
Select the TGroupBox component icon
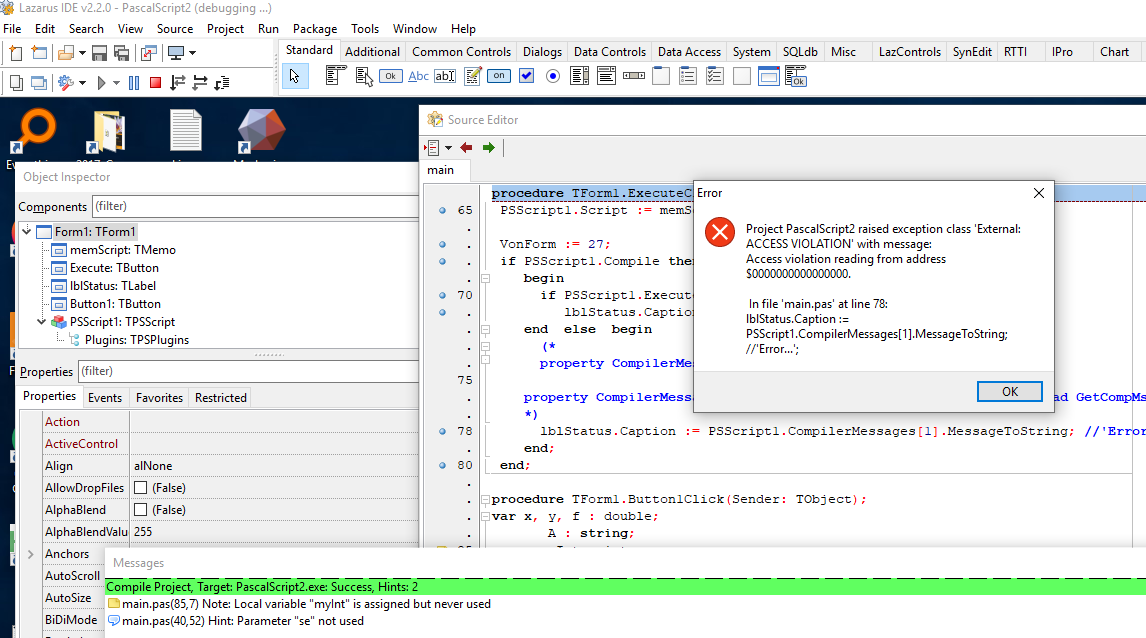click(661, 76)
